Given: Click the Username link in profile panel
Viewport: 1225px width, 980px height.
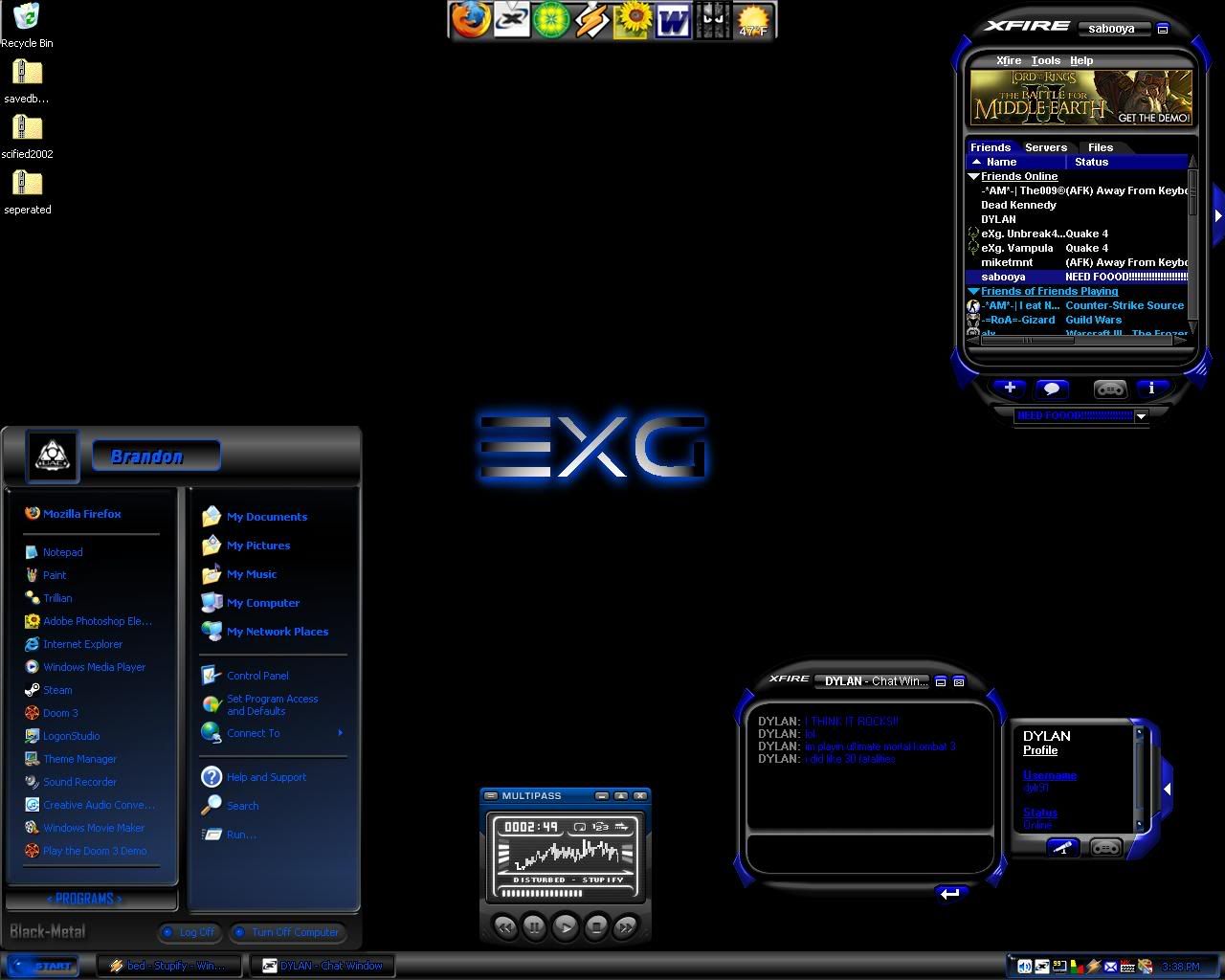Looking at the screenshot, I should (1050, 775).
